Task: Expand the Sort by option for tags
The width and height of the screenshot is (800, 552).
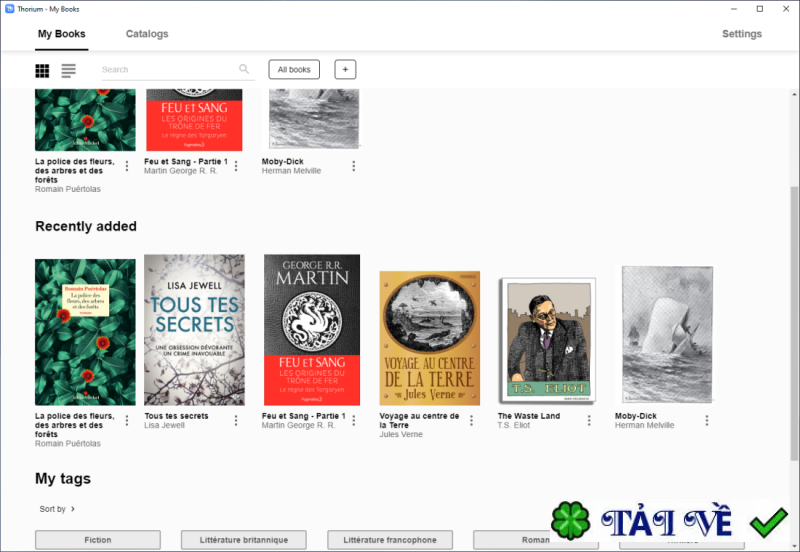Action: [57, 509]
